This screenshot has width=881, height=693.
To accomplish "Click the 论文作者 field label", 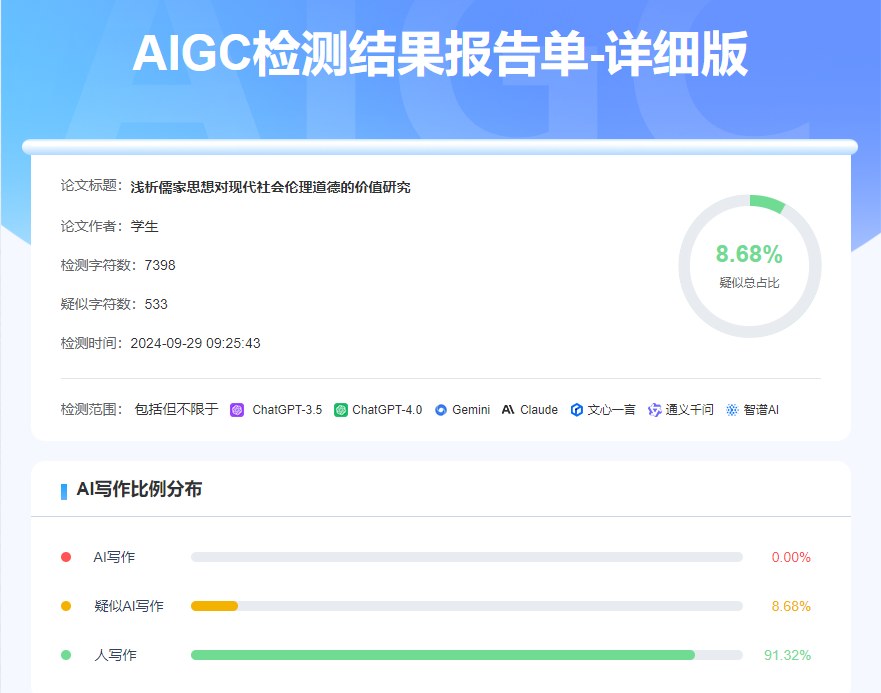I will (91, 226).
